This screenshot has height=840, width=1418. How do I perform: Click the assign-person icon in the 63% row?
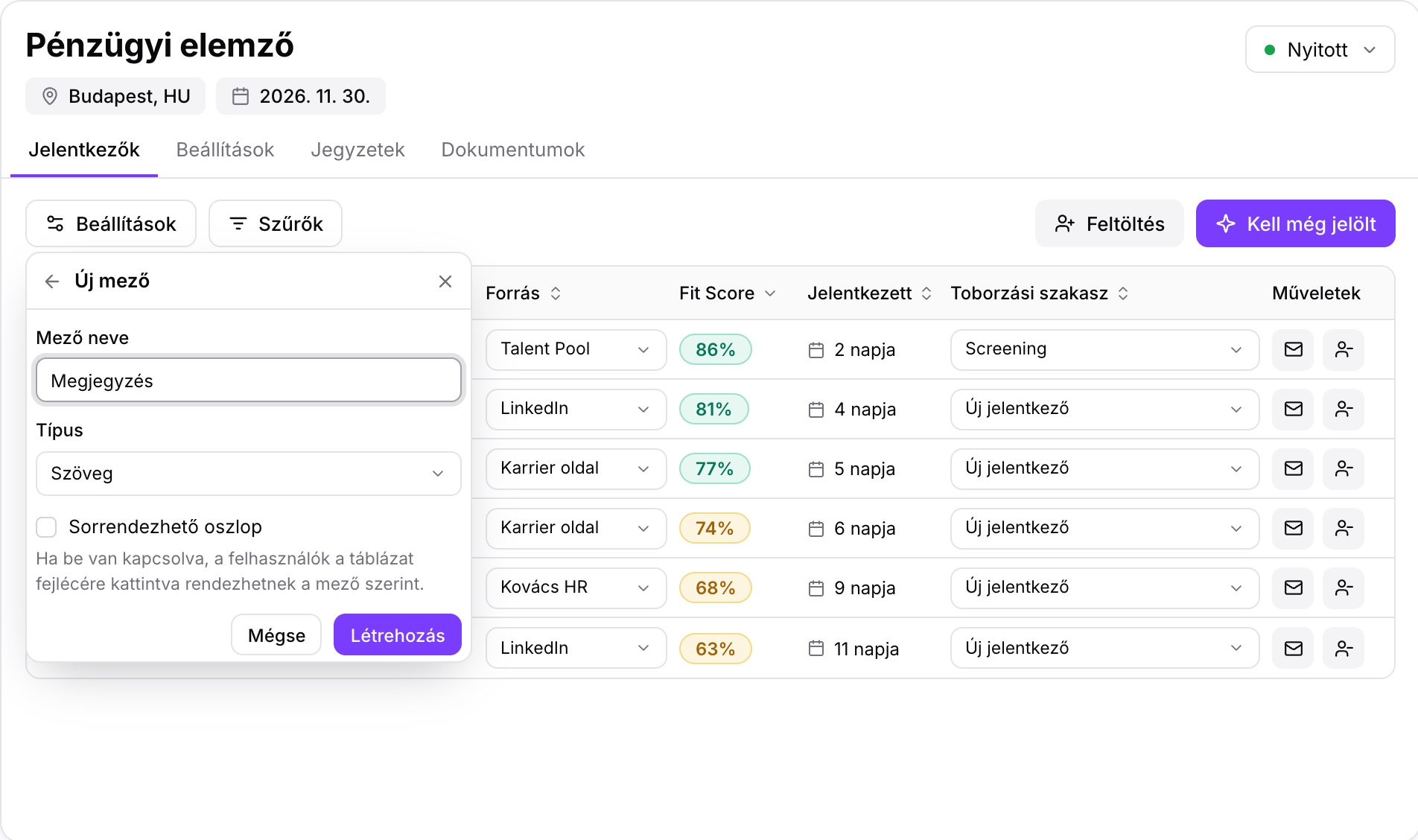coord(1344,649)
